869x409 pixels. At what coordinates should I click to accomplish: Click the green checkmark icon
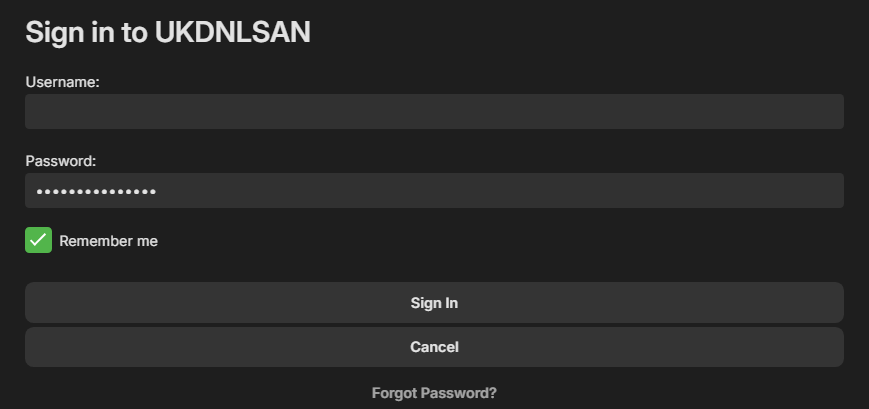click(x=38, y=240)
